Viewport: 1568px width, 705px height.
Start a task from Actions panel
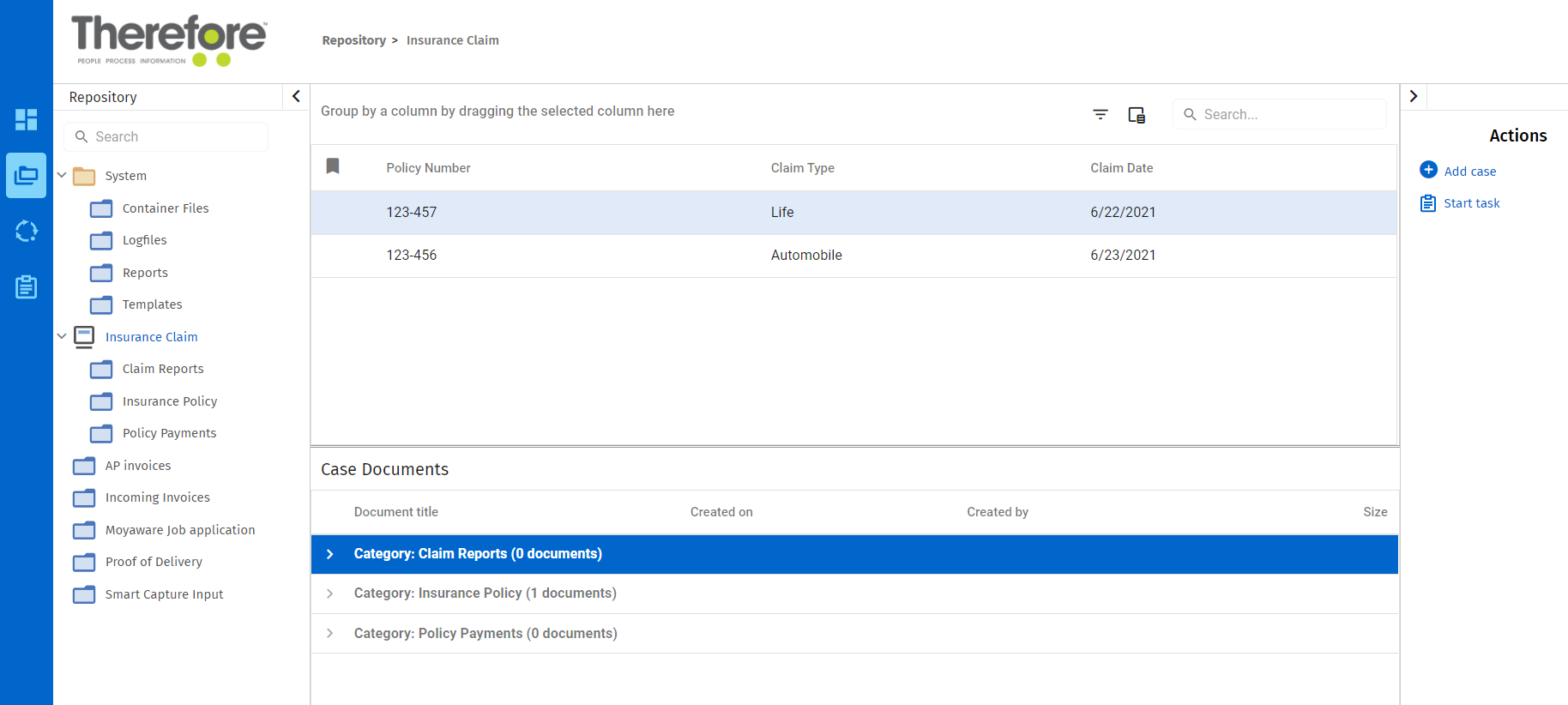point(1471,203)
